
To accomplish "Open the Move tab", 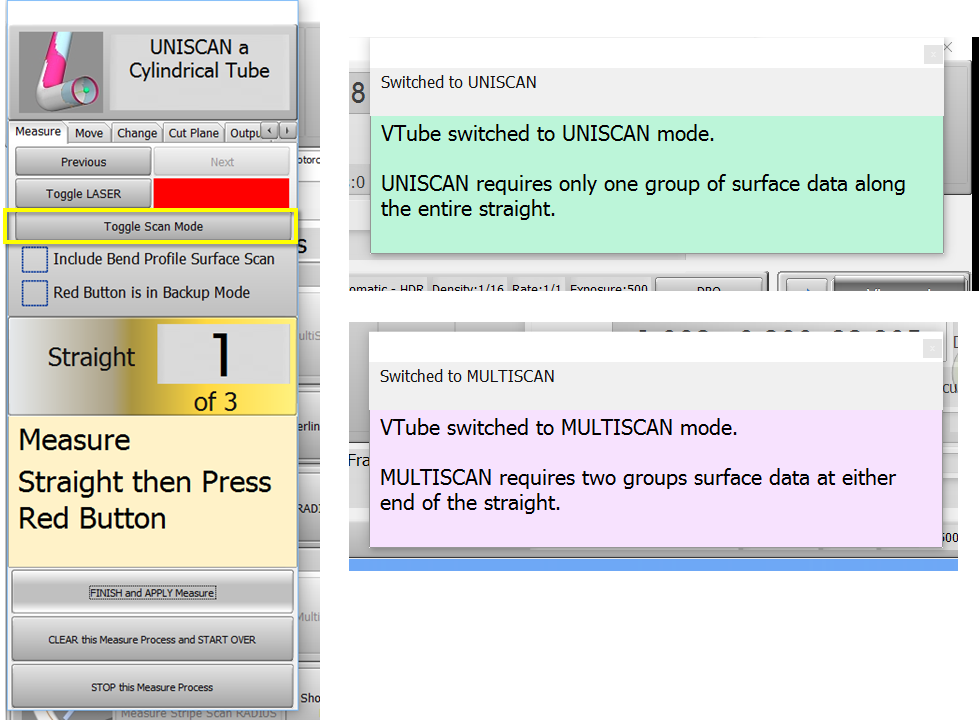I will tap(89, 133).
